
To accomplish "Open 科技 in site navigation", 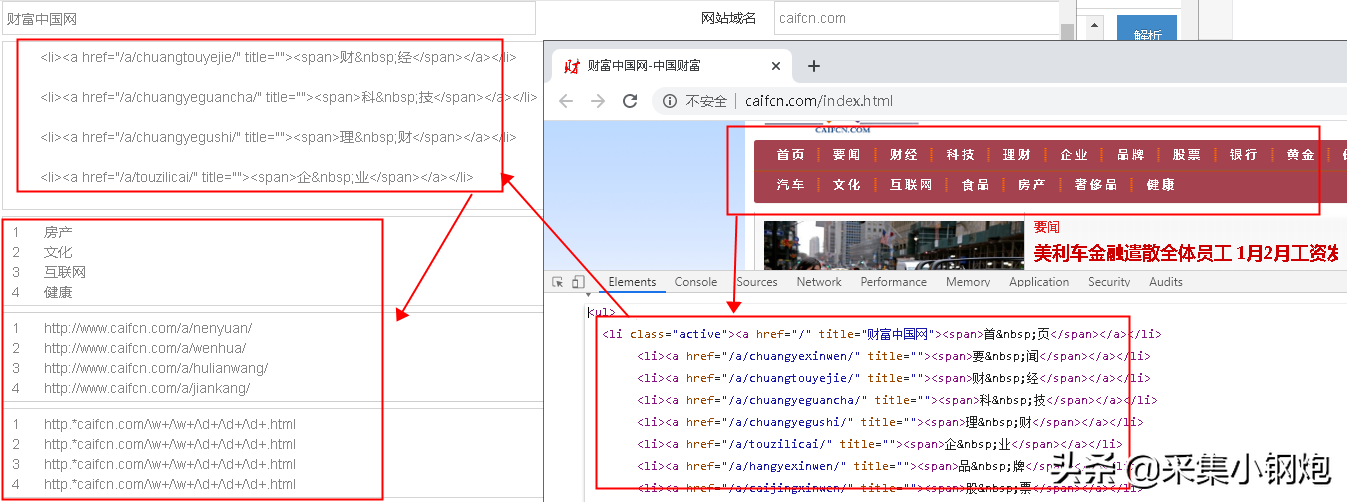I will (x=960, y=155).
